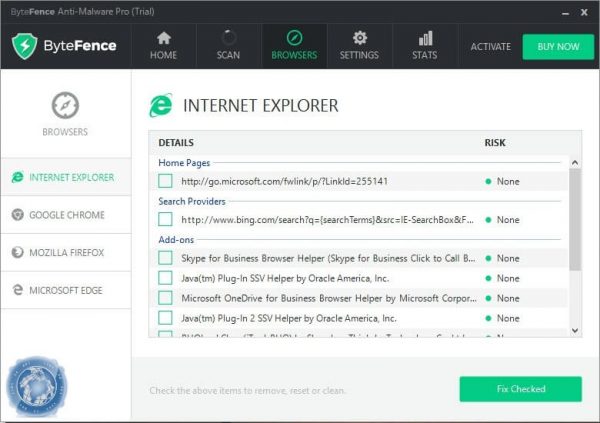Click Microsoft OneDrive for Business Browser Helper text

329,298
